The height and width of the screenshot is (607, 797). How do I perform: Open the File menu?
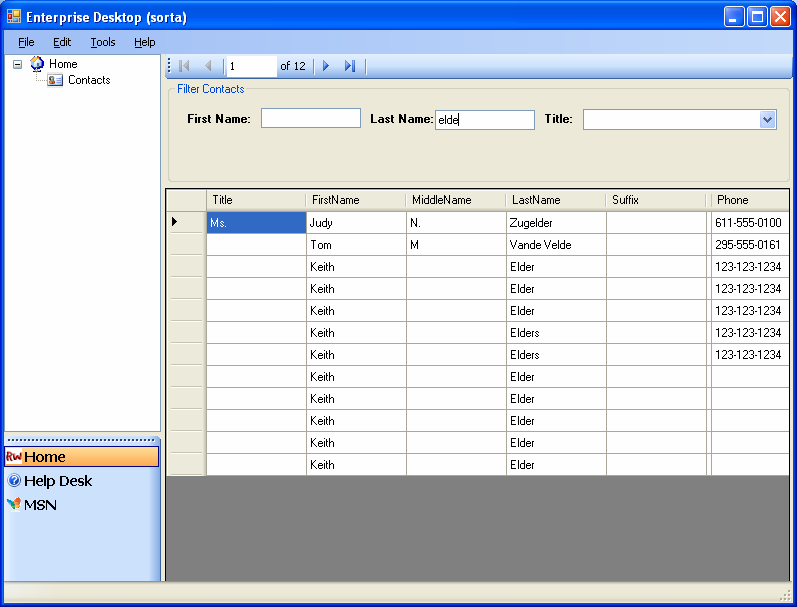(x=26, y=42)
